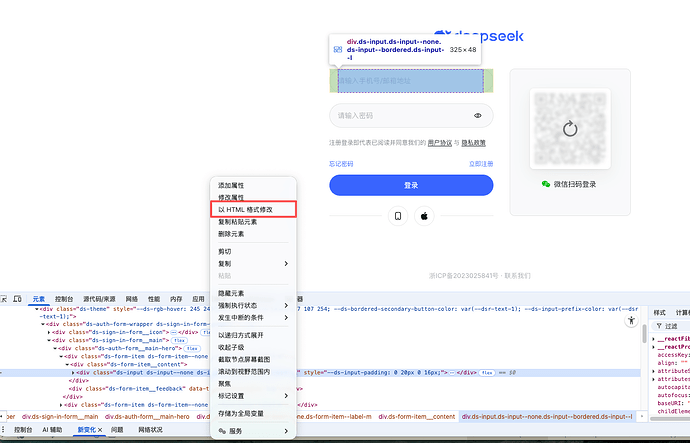
Task: Click the Apple sign-in icon
Action: pyautogui.click(x=424, y=216)
